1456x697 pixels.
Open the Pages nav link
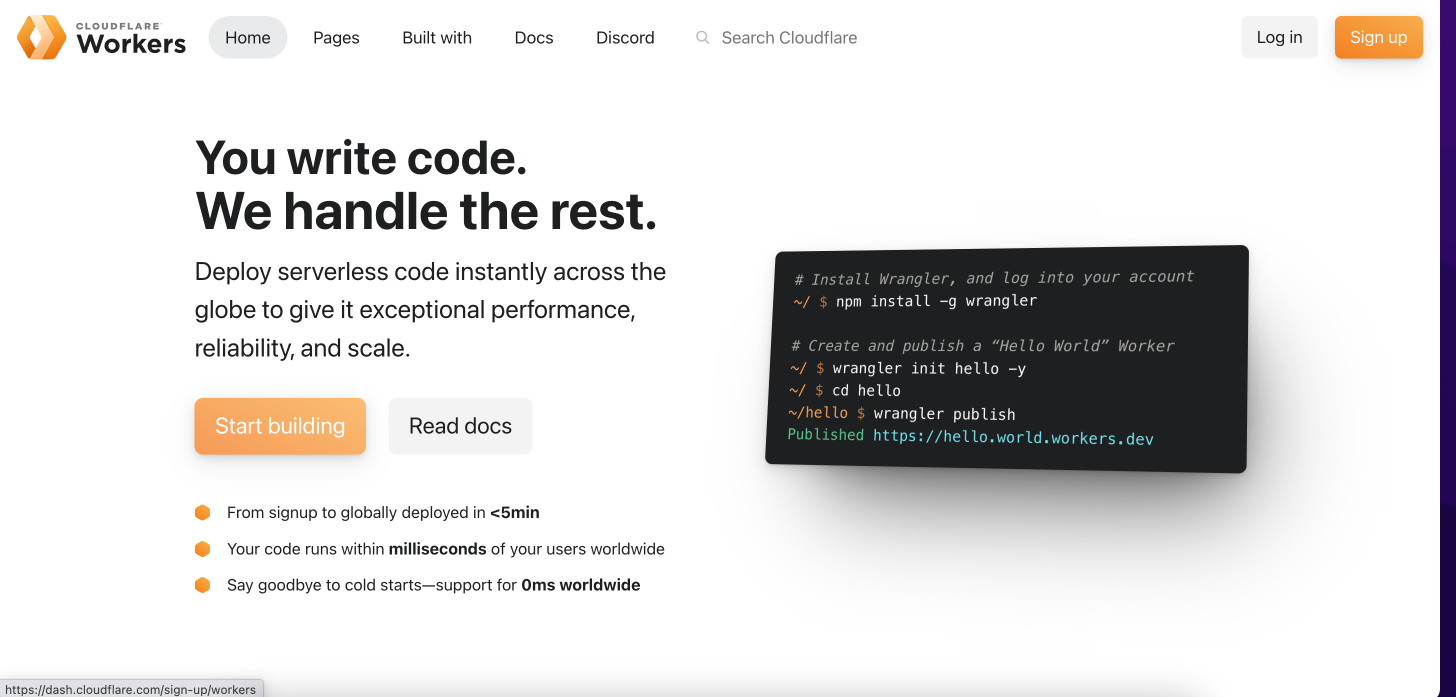coord(336,37)
